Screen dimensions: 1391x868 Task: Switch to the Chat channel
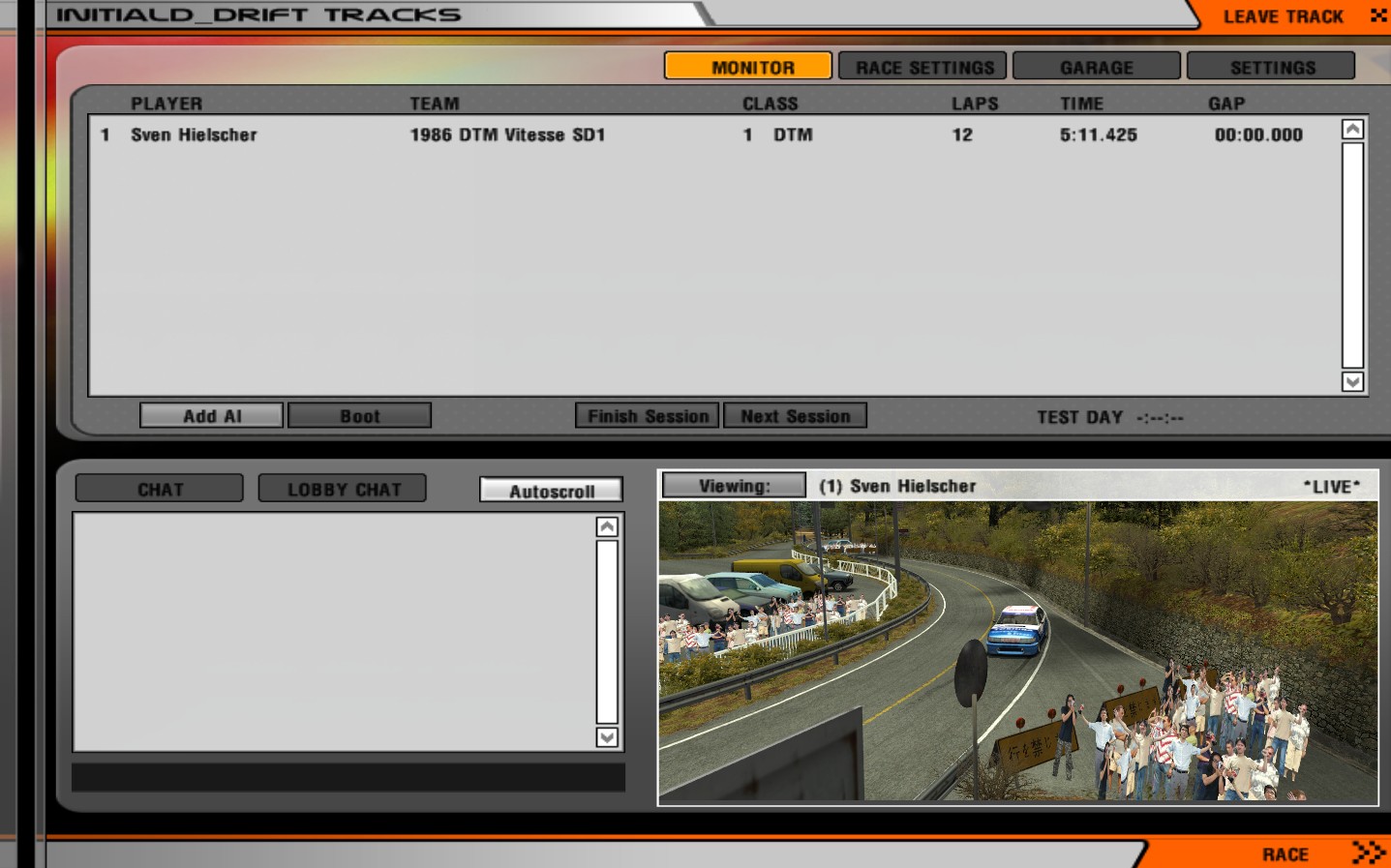[x=160, y=489]
